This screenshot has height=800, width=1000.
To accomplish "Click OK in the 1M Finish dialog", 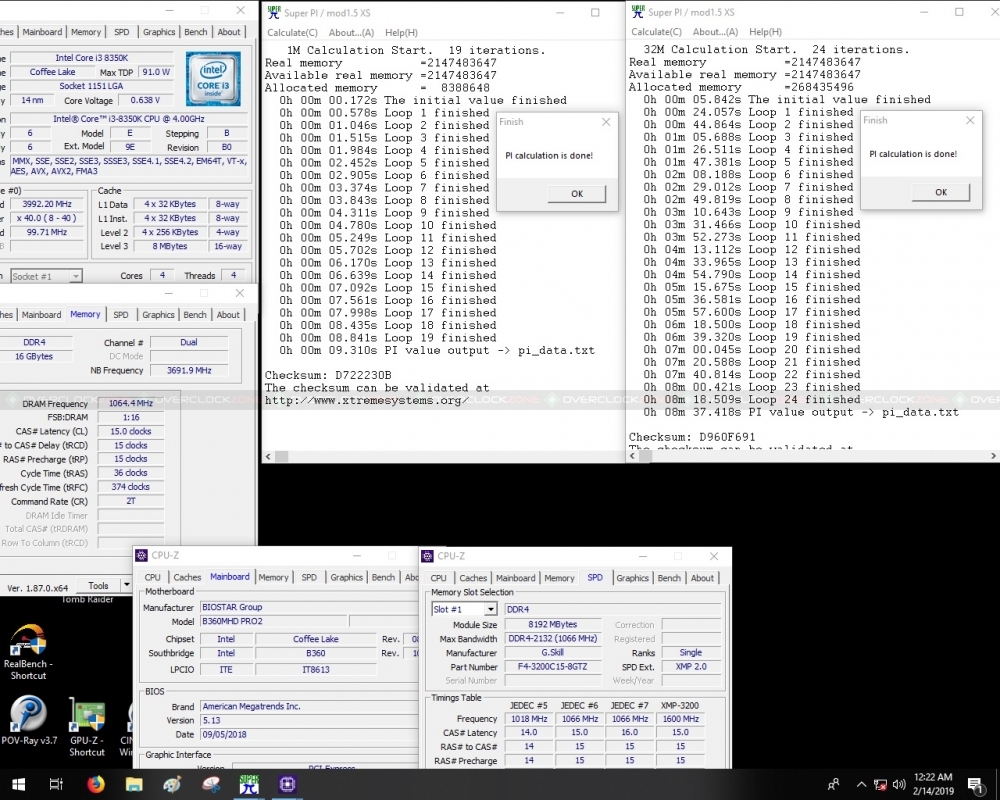I will [577, 194].
